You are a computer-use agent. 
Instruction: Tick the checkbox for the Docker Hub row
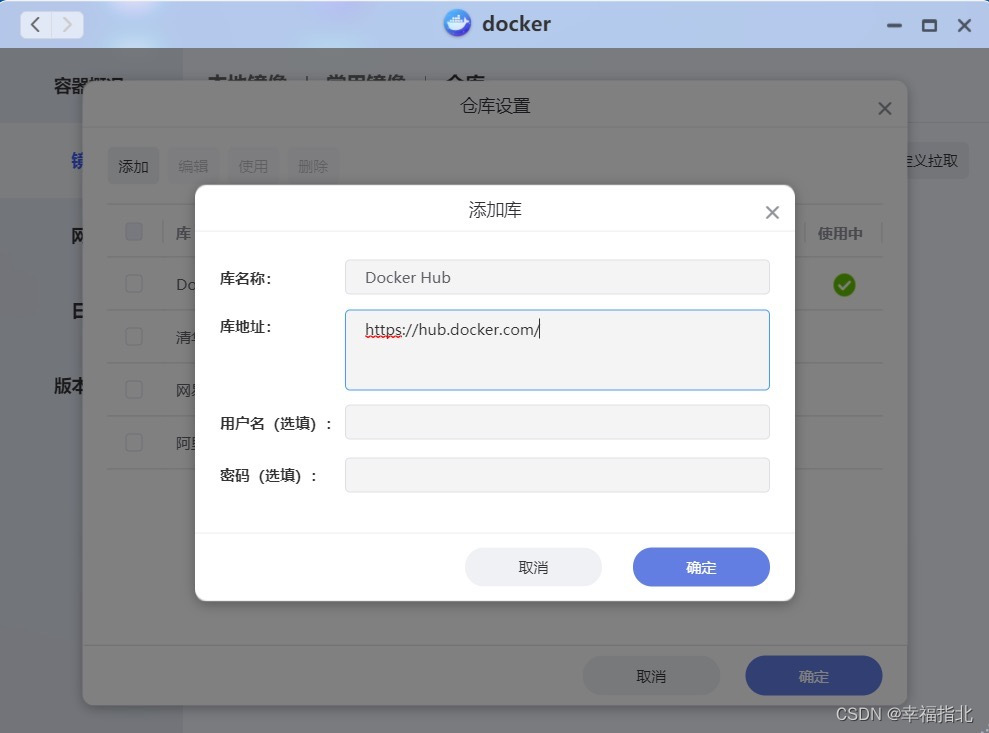134,284
